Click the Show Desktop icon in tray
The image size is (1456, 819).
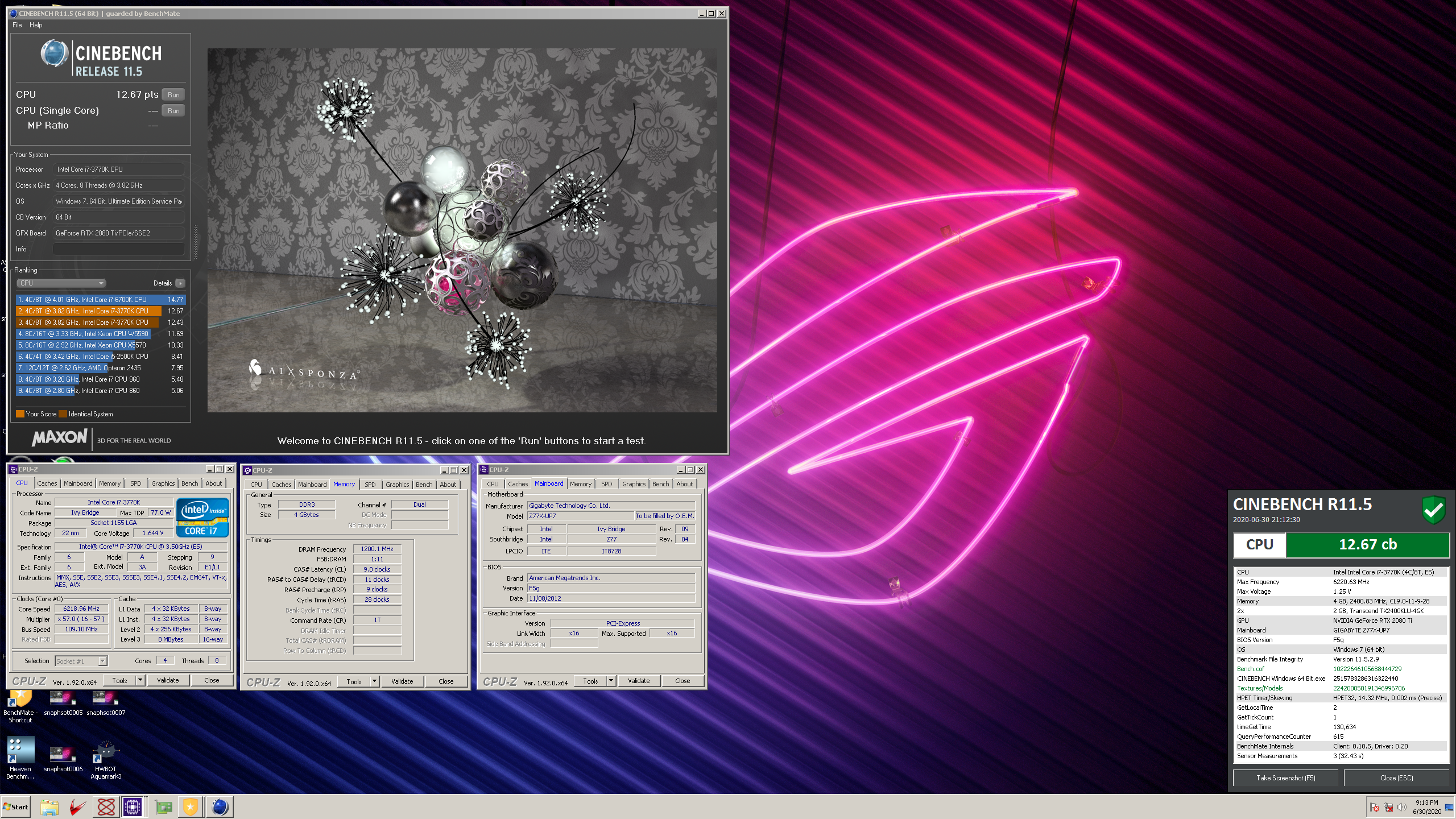[x=1449, y=807]
